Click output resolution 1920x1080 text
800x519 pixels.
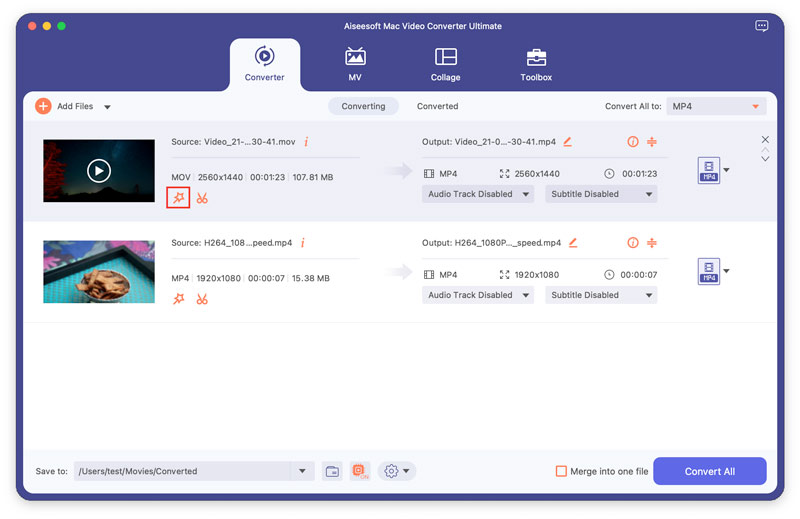[x=537, y=275]
